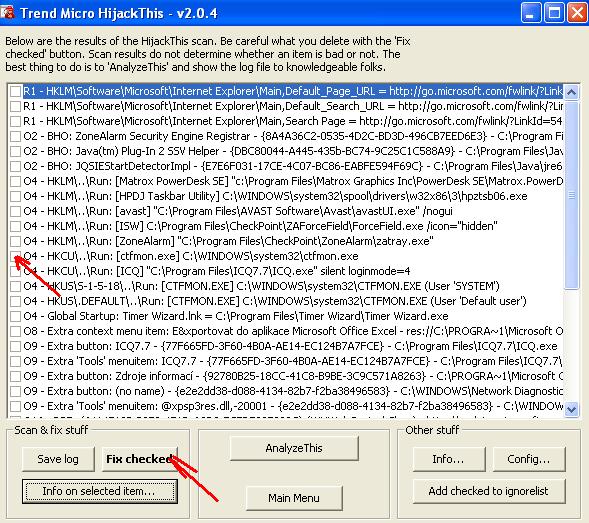This screenshot has width=589, height=523.
Task: Tick the ZoneAlarm zatray.exe checkbox
Action: (15, 241)
